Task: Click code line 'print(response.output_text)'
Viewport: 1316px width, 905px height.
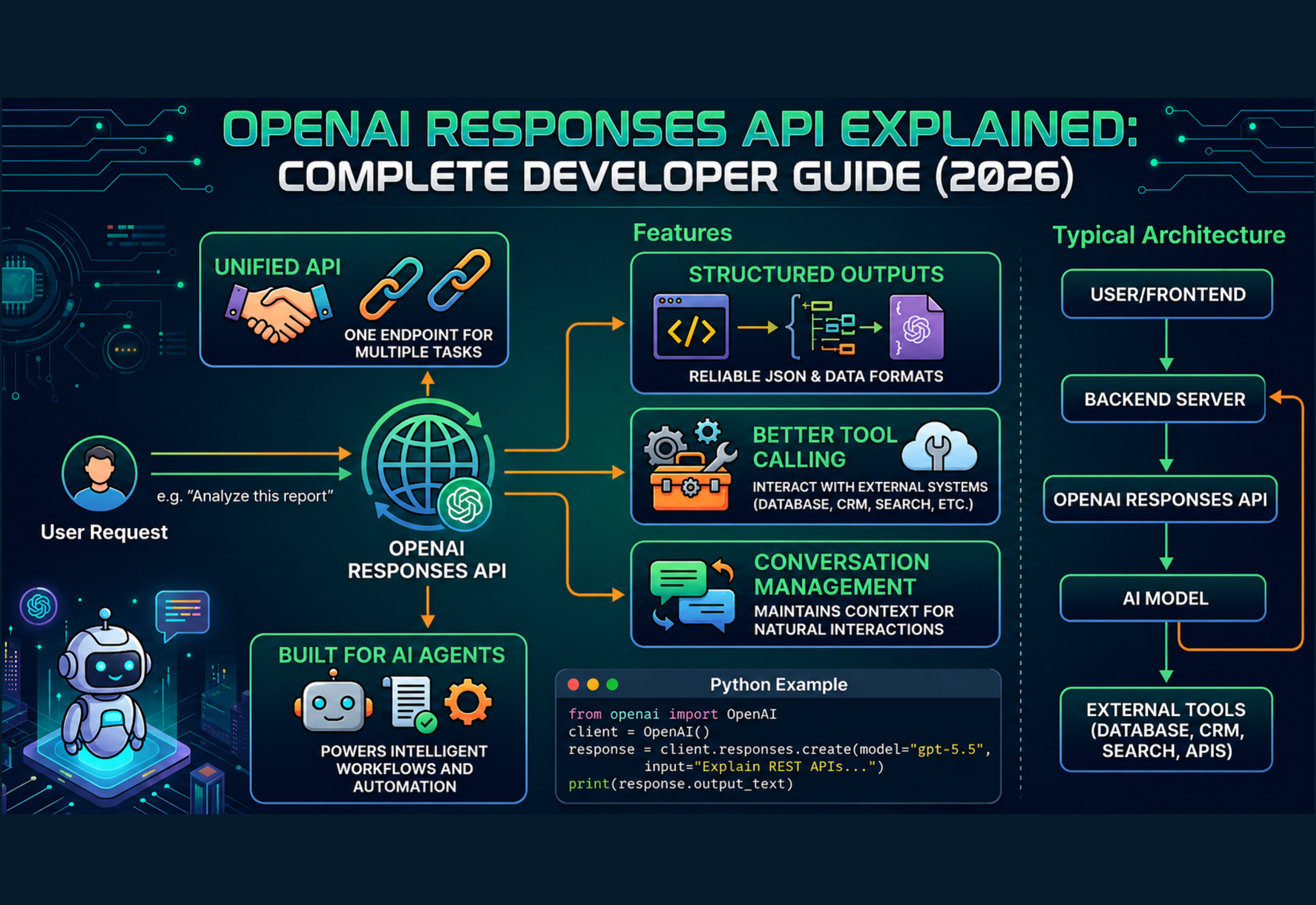Action: click(x=681, y=784)
